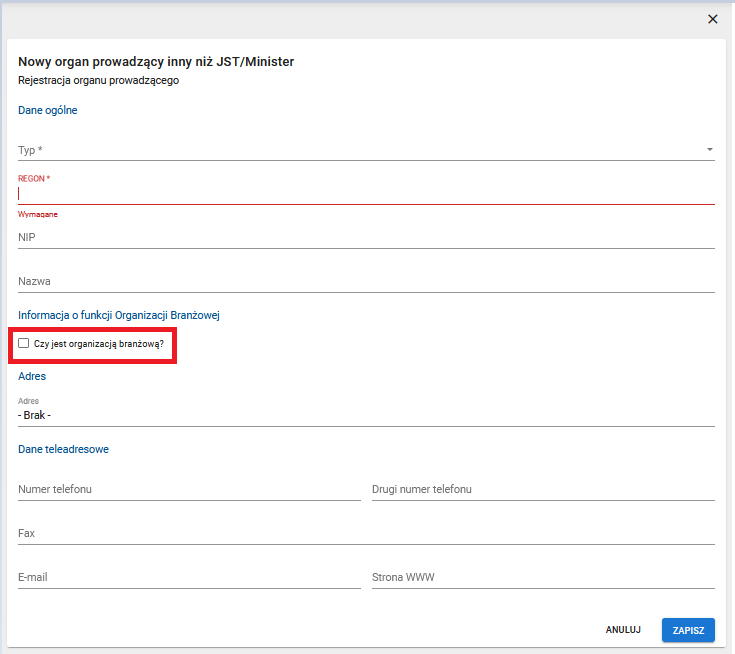The width and height of the screenshot is (735, 654).
Task: Click the Numer telefonu input
Action: (x=189, y=490)
